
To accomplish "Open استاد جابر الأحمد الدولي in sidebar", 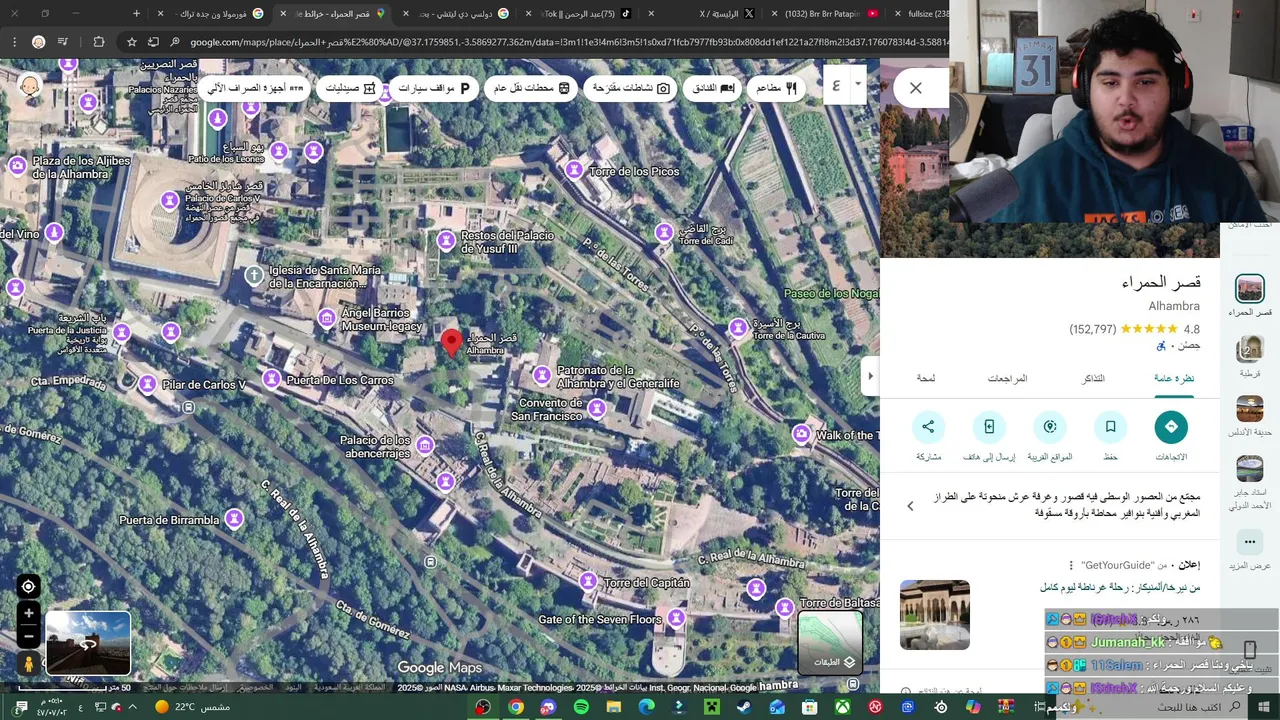I will pos(1250,483).
